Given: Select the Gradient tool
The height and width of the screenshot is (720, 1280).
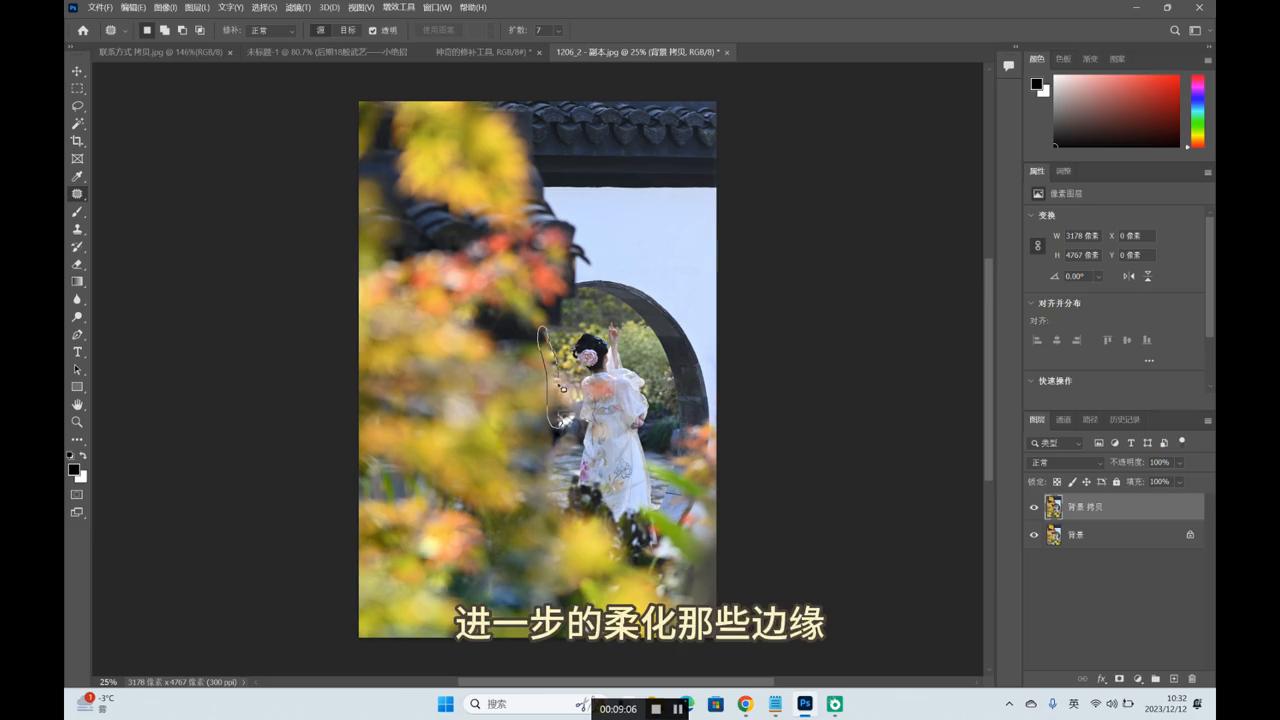Looking at the screenshot, I should click(77, 281).
